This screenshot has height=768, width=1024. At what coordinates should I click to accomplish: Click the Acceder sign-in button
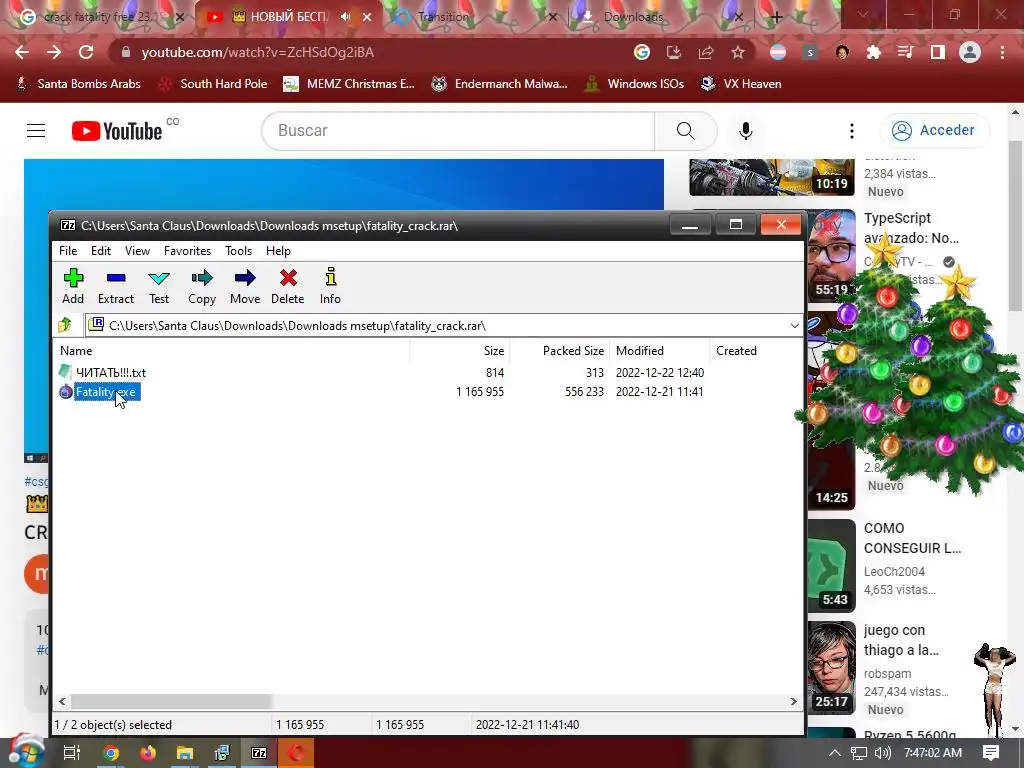935,131
